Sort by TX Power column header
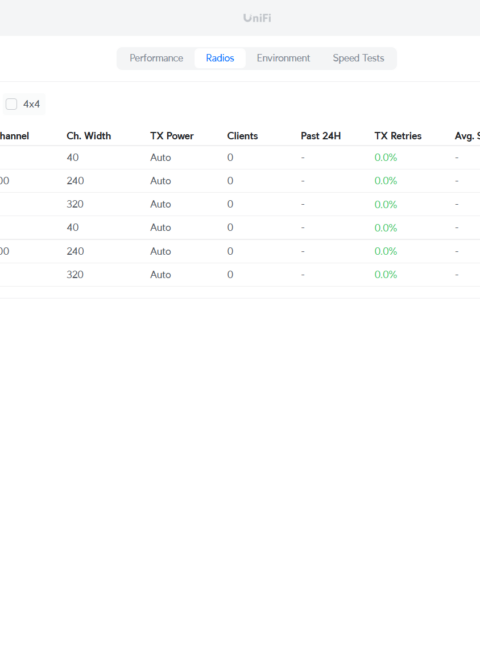This screenshot has width=480, height=650. [172, 136]
